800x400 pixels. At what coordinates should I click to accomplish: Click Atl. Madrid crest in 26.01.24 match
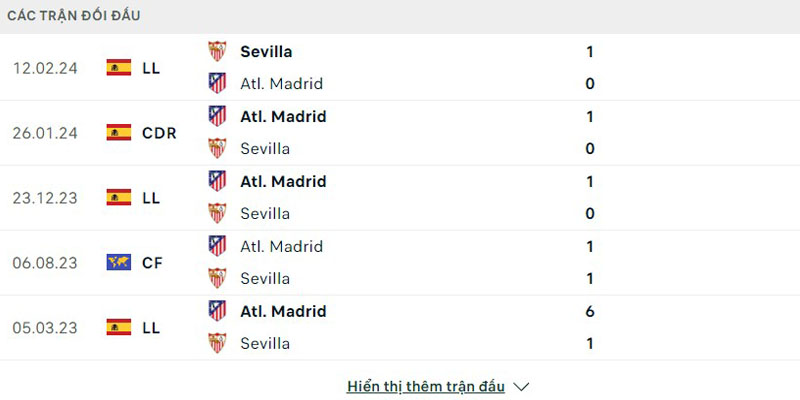pos(217,116)
